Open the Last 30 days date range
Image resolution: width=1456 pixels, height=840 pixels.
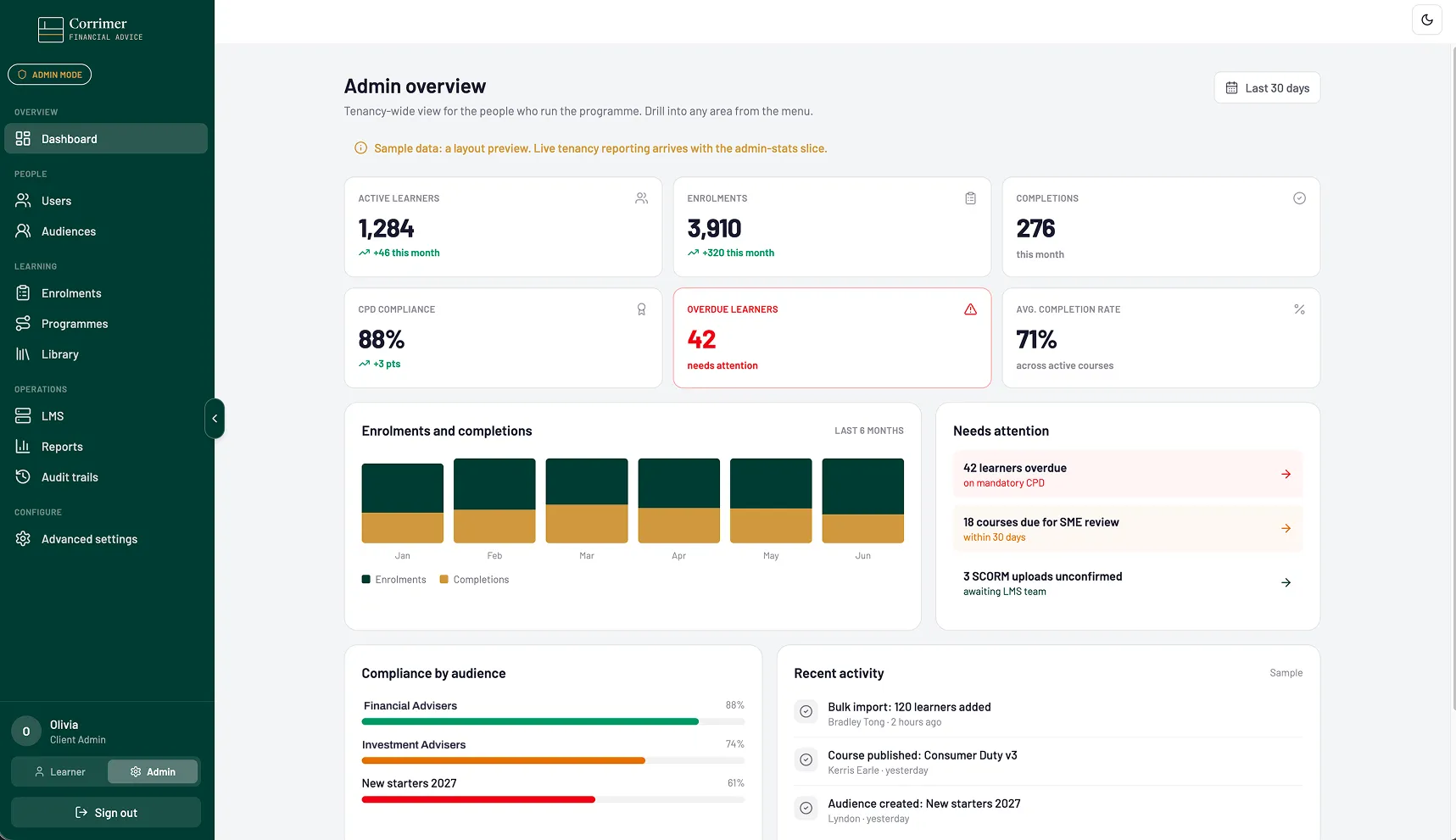pos(1267,88)
